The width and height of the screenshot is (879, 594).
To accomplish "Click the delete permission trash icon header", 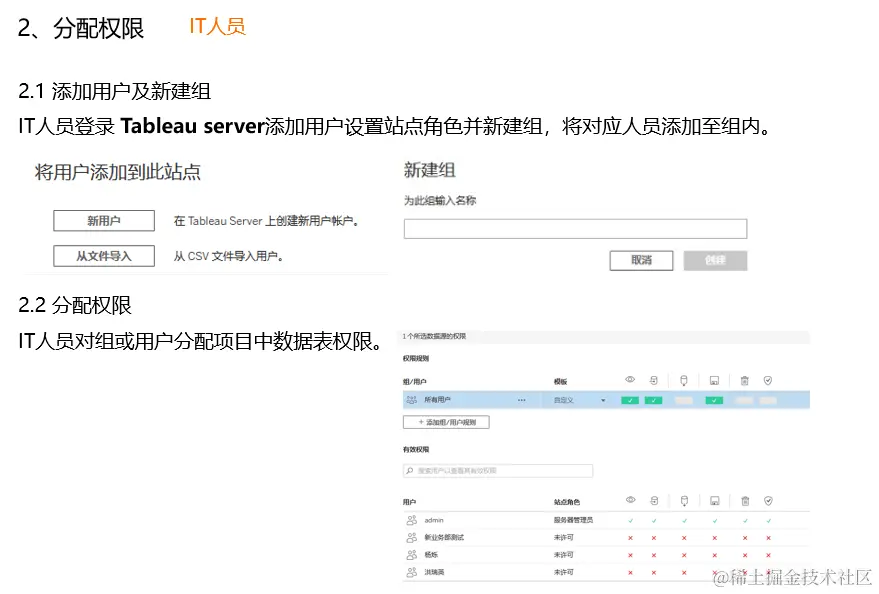I will tap(744, 379).
